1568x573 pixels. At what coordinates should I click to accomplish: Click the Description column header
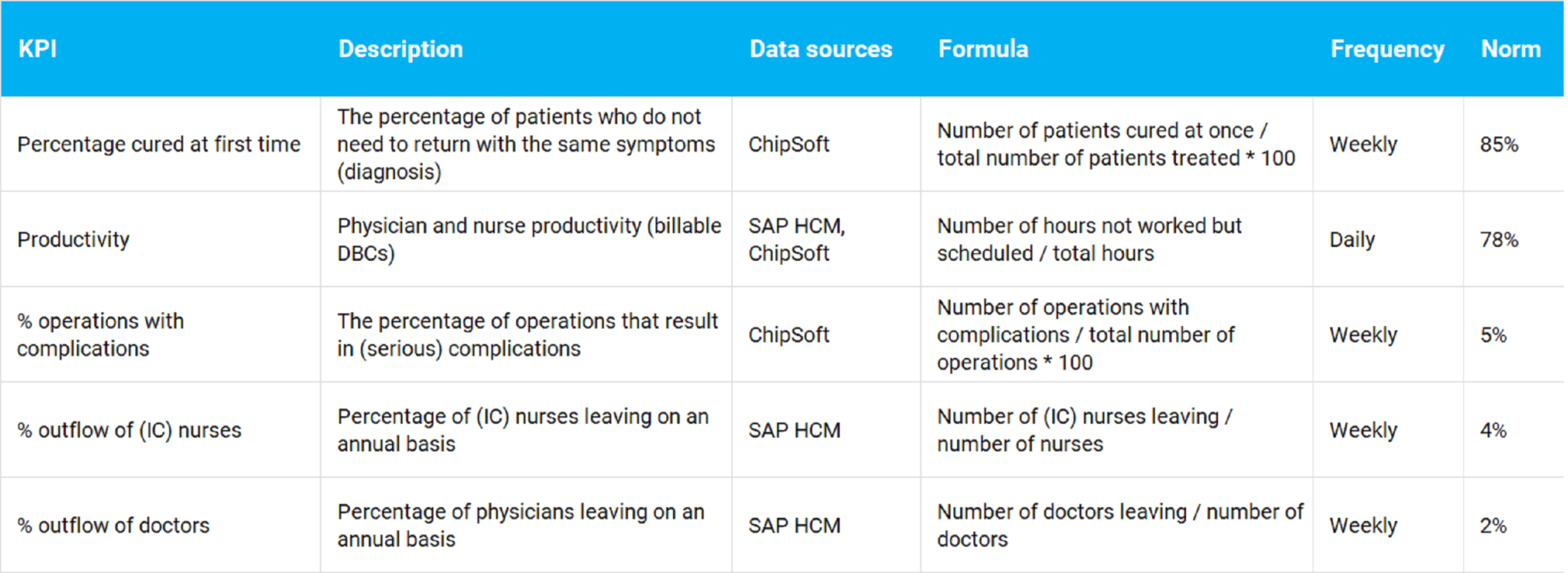[x=400, y=49]
